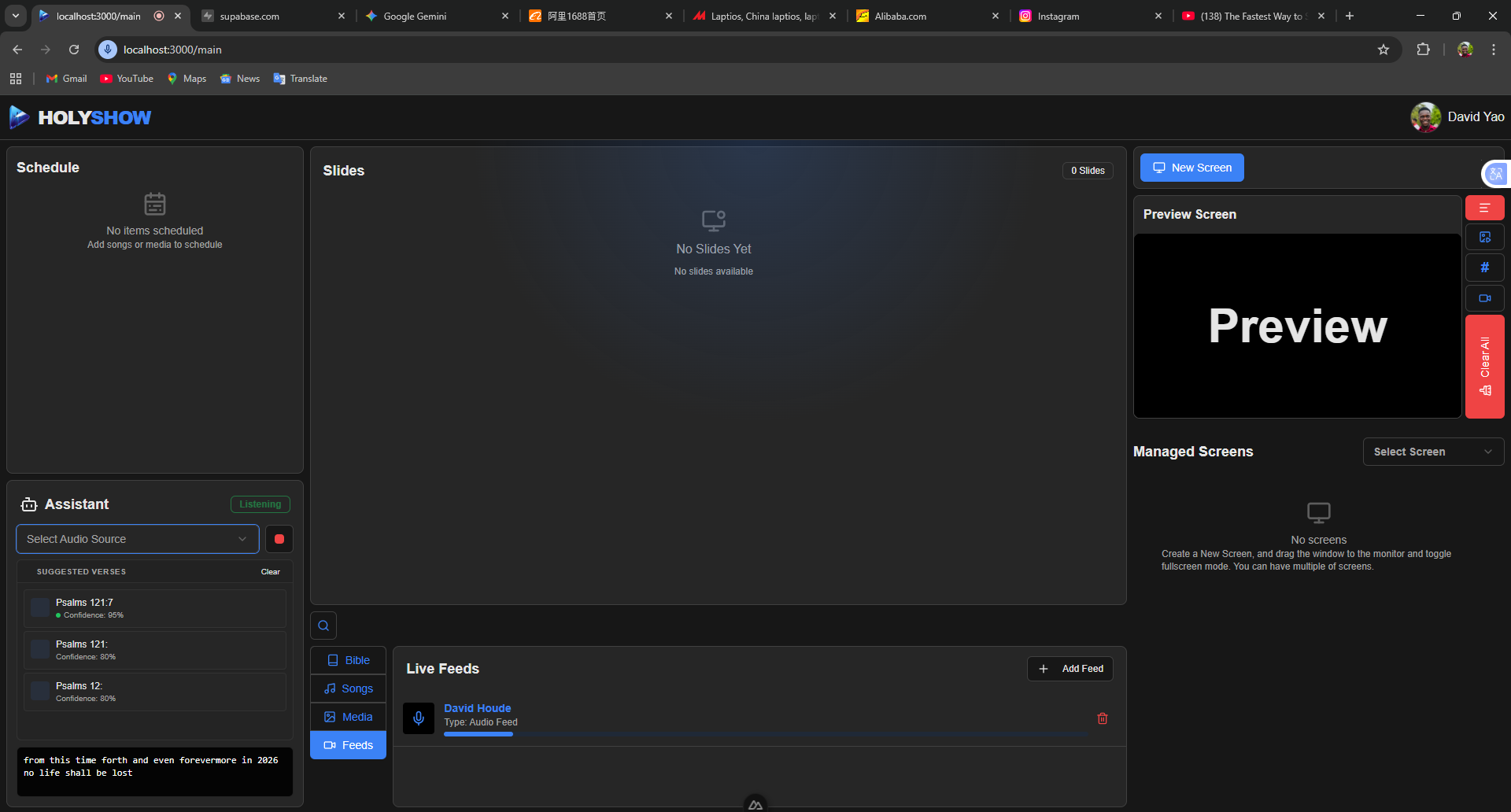This screenshot has width=1511, height=812.
Task: Click the empty Schedule calendar icon
Action: coord(155,205)
